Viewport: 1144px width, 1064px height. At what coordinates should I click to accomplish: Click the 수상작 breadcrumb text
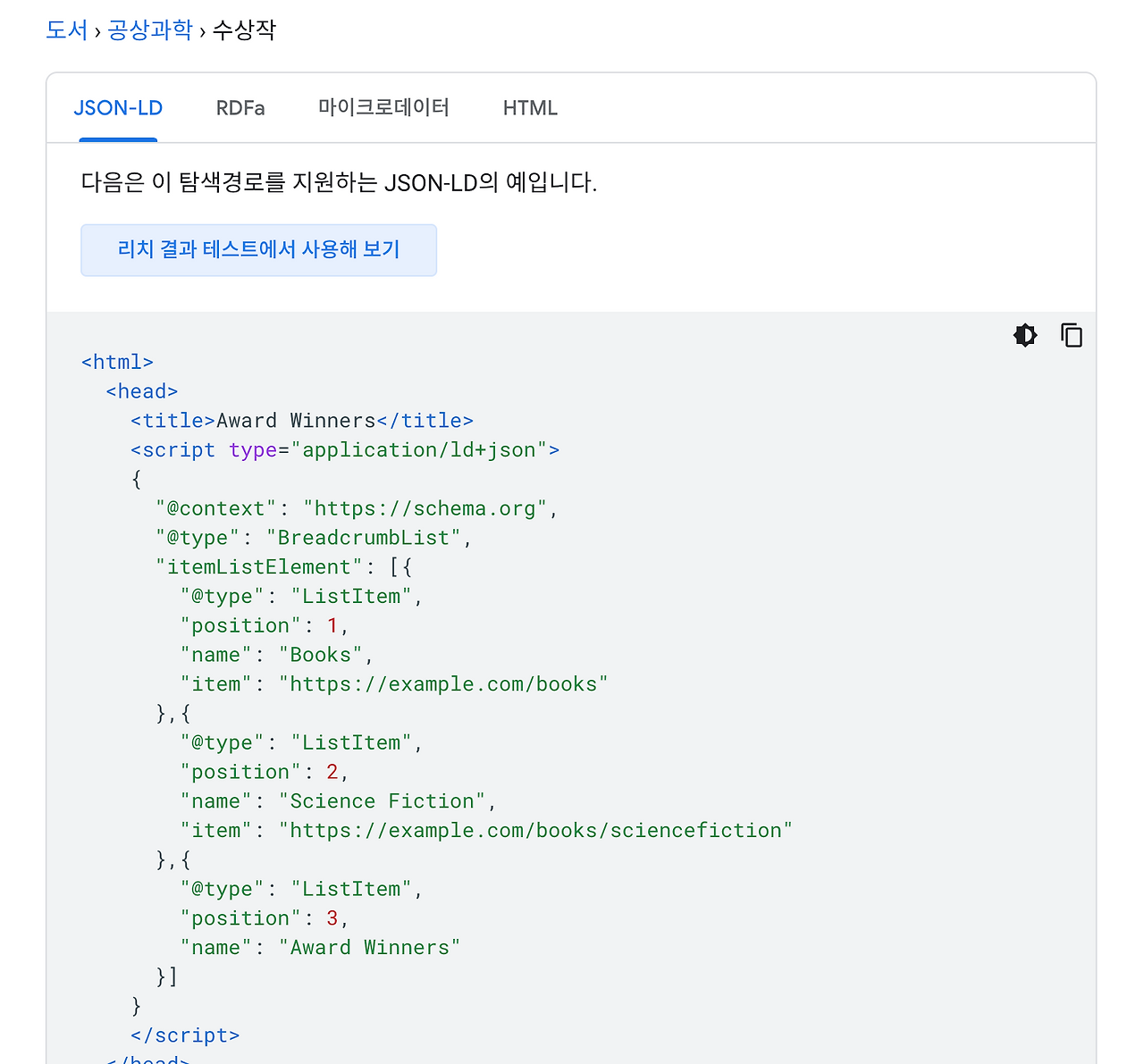point(244,30)
